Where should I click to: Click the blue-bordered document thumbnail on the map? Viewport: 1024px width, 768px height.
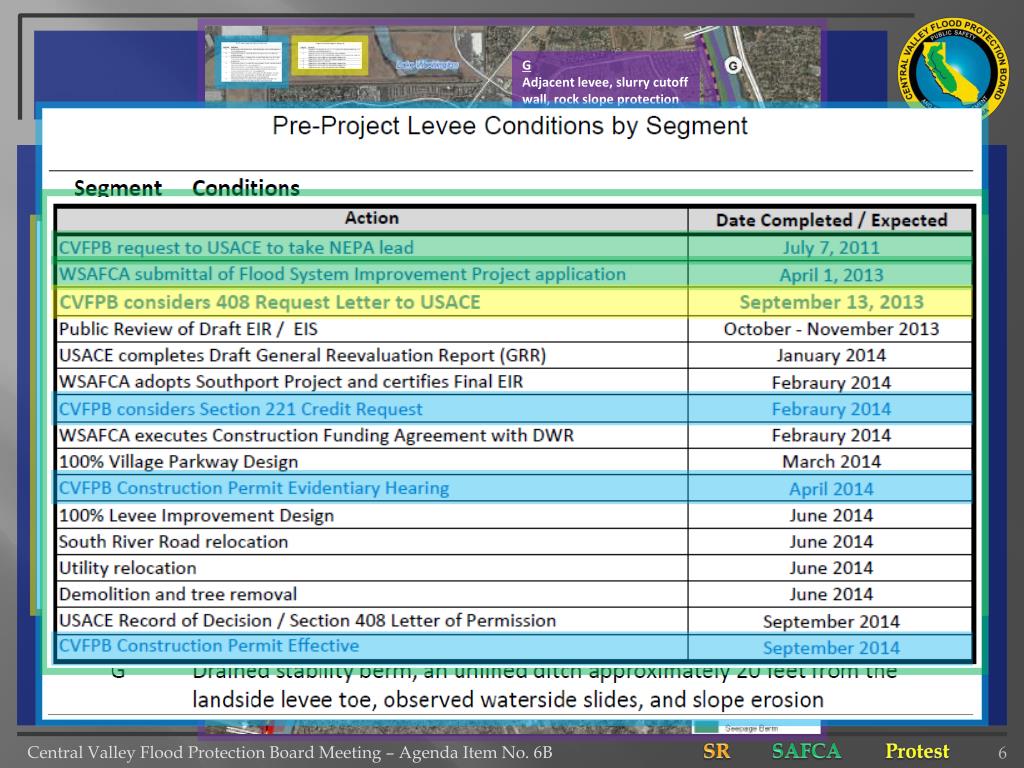click(251, 61)
